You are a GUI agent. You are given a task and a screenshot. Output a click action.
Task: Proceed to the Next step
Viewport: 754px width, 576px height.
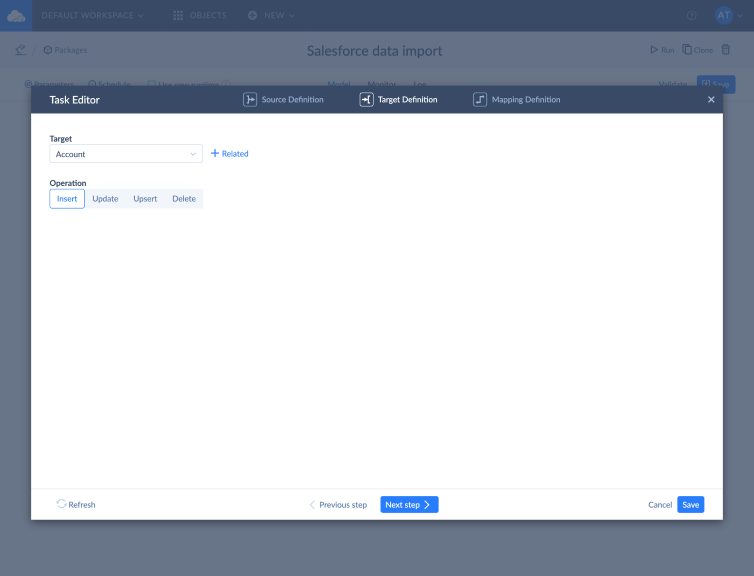[x=409, y=504]
